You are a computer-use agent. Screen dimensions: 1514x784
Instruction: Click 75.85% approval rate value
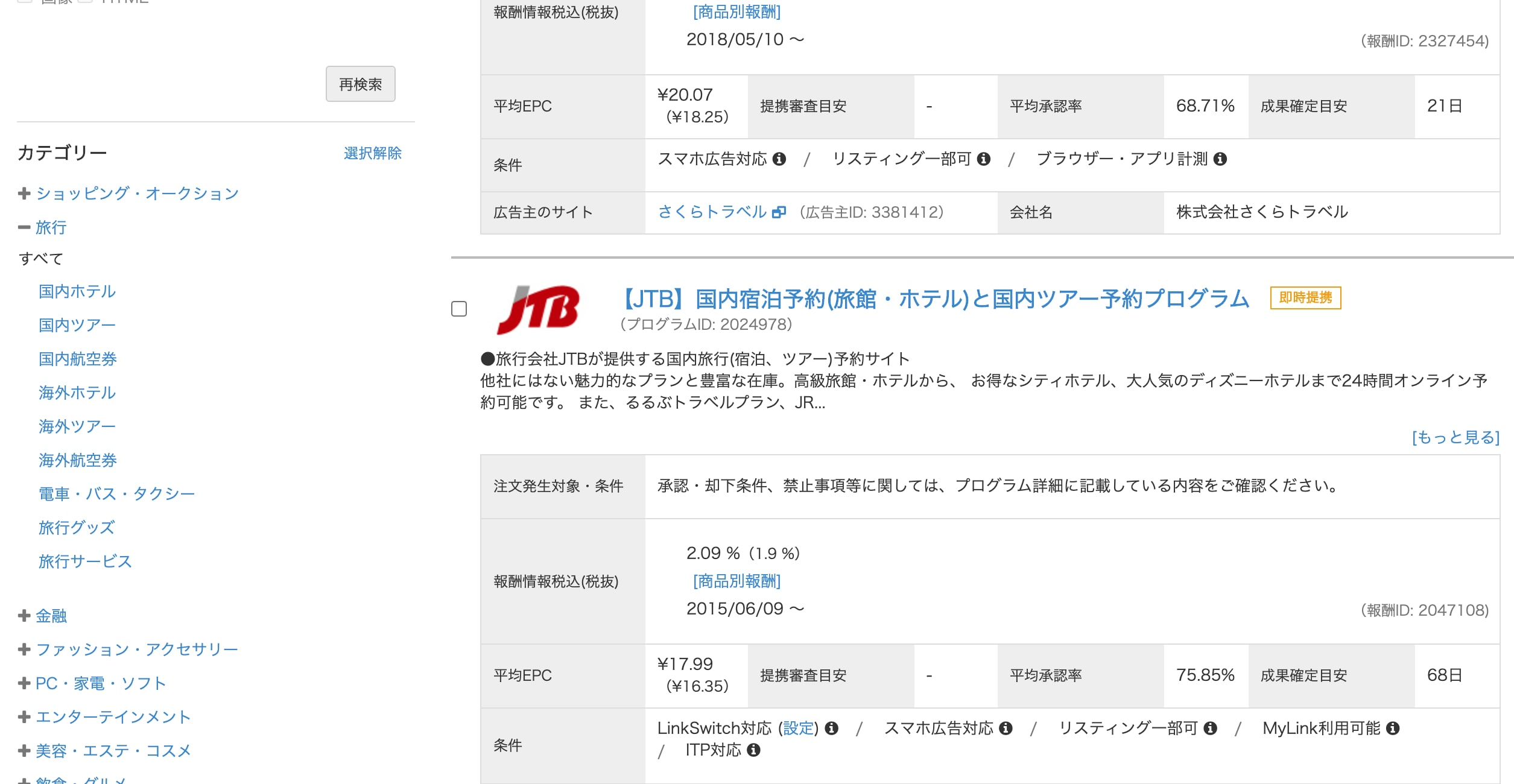click(1205, 675)
